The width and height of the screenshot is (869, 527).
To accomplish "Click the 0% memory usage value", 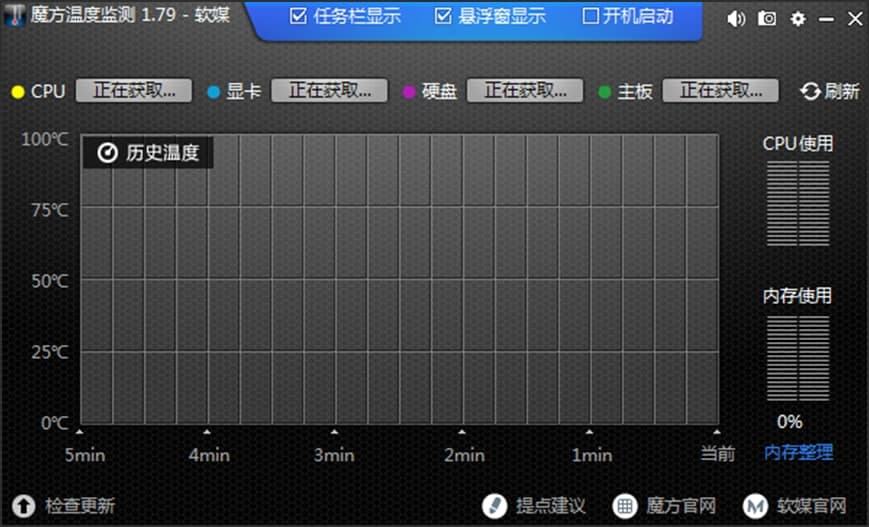I will tap(790, 422).
